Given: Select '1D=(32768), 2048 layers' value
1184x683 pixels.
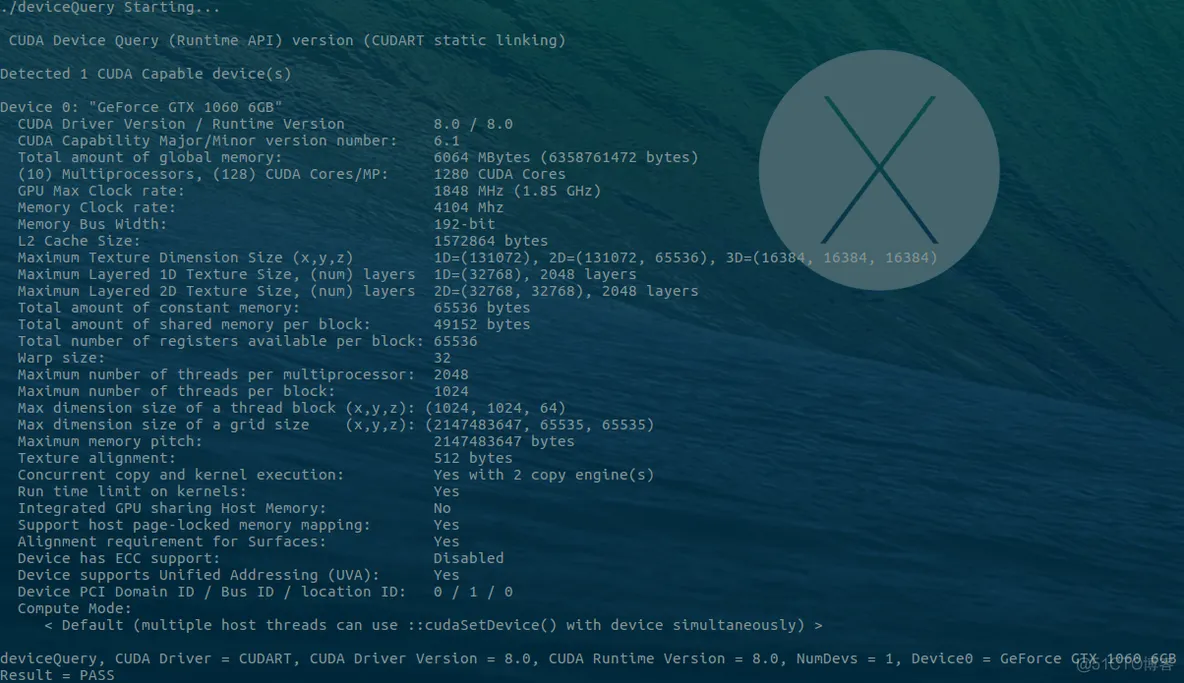Looking at the screenshot, I should coord(535,274).
